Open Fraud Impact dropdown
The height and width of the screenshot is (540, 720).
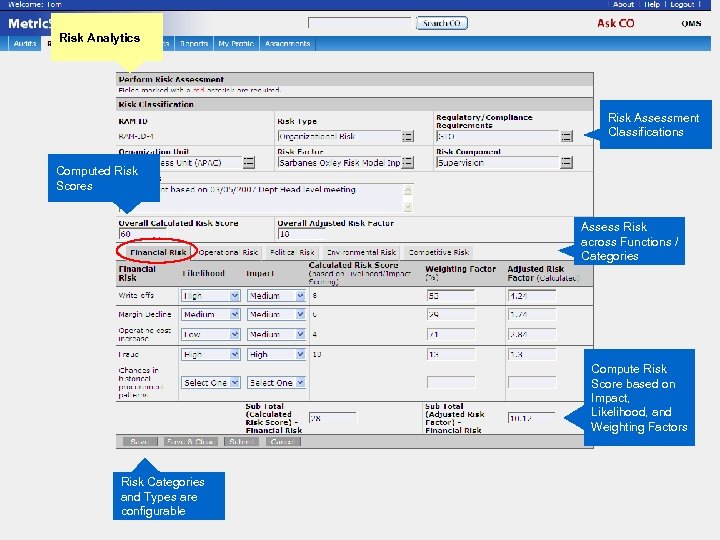coord(276,354)
